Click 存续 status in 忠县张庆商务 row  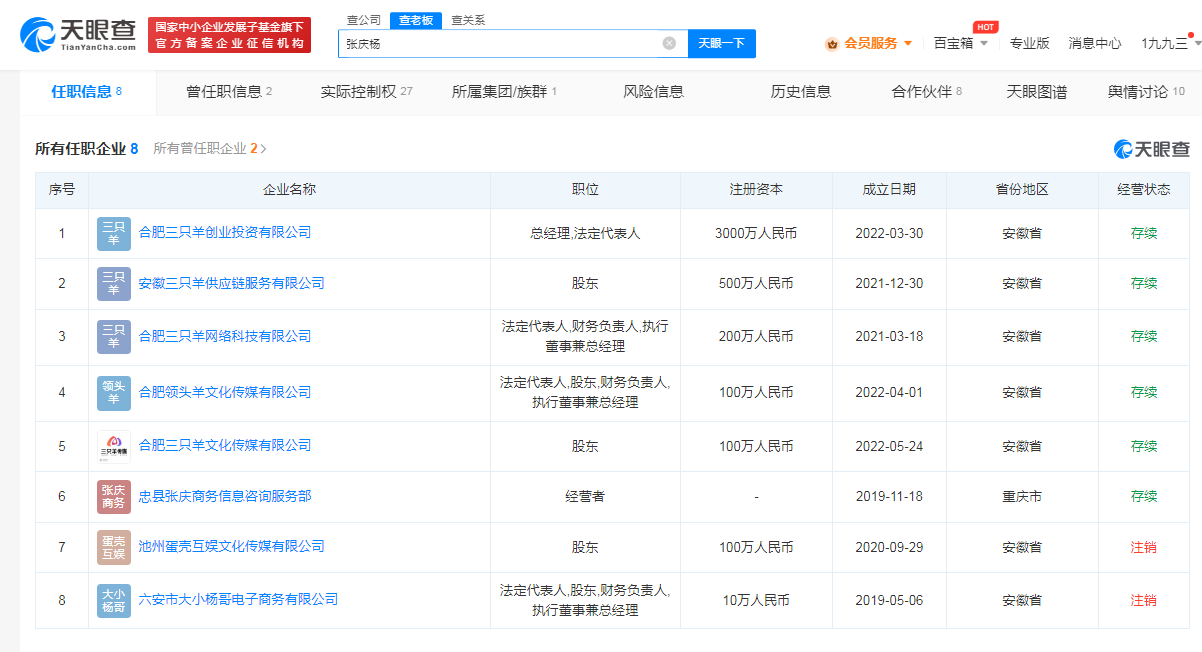click(1144, 496)
